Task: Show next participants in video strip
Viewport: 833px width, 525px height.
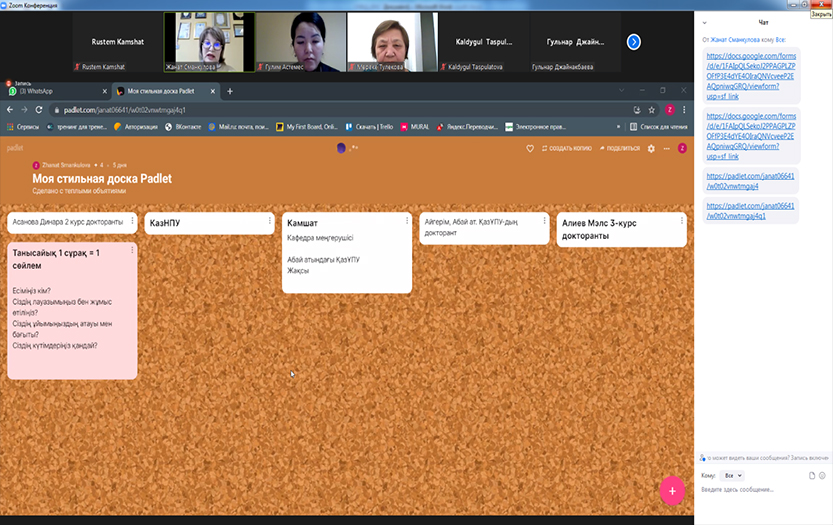Action: pyautogui.click(x=633, y=42)
